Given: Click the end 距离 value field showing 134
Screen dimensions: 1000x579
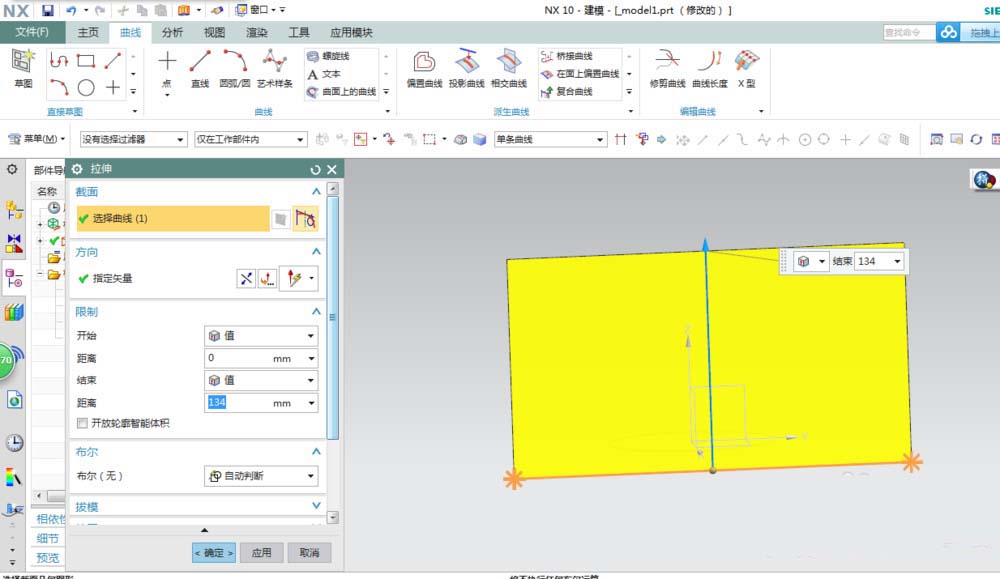Looking at the screenshot, I should point(238,403).
